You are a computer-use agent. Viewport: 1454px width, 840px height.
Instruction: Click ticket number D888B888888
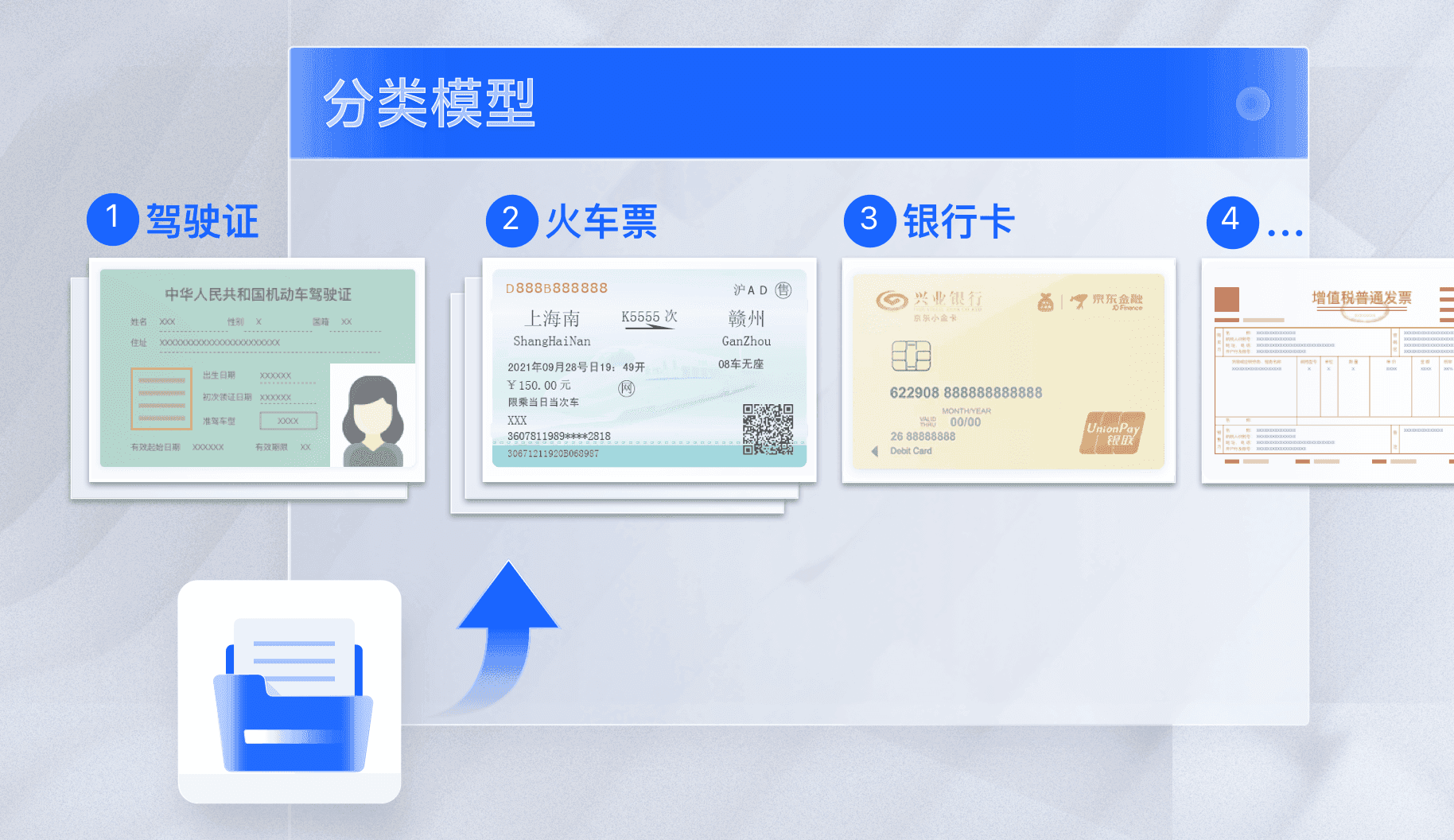click(557, 288)
